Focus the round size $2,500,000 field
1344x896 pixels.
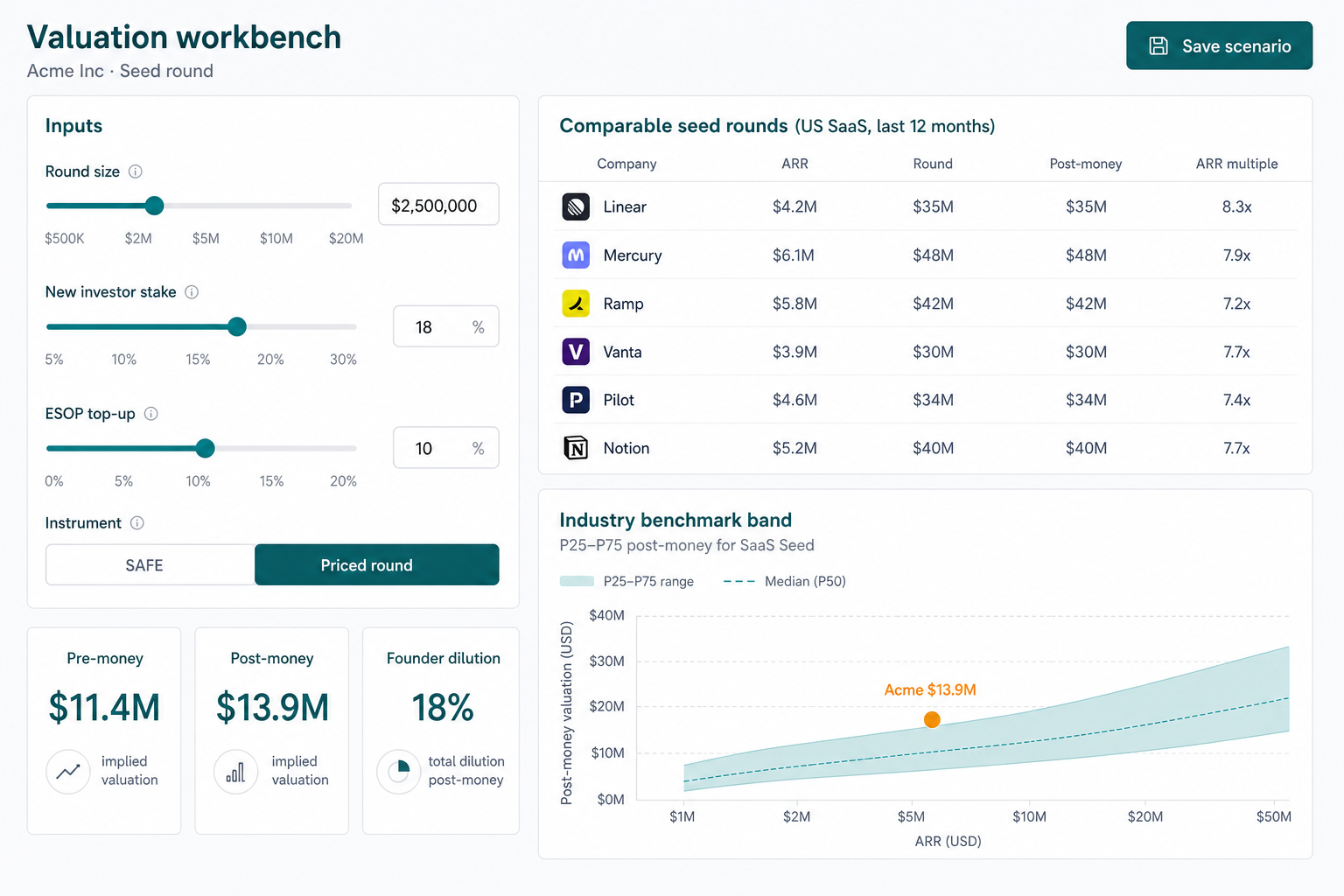438,205
